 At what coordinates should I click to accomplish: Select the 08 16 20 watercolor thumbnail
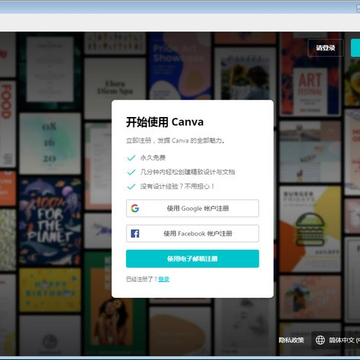click(x=50, y=143)
